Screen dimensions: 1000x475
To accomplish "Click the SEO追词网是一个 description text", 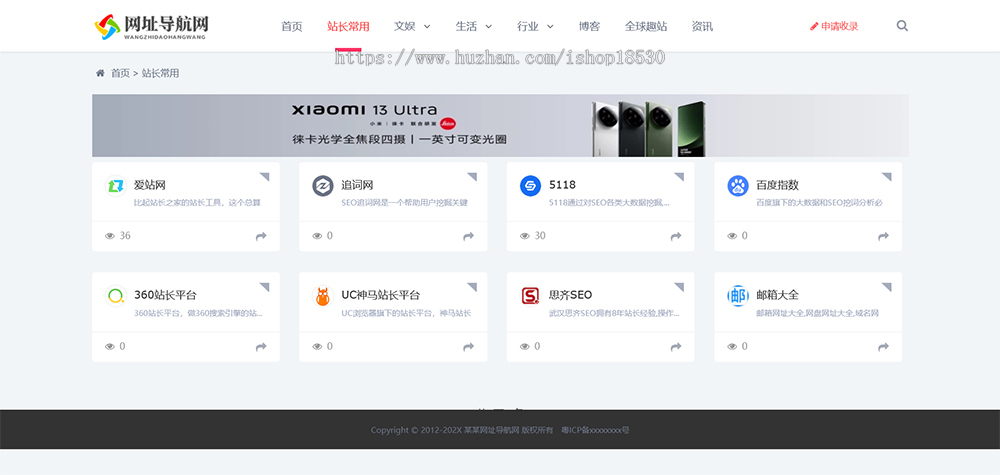I will tap(404, 203).
